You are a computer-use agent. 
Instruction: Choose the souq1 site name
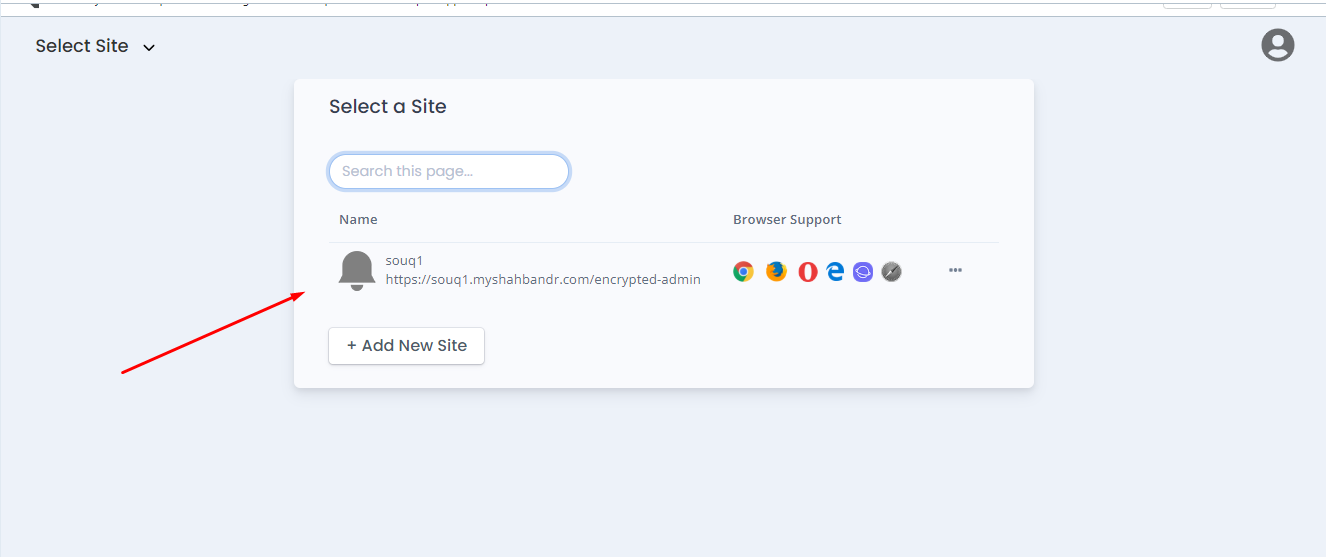404,261
